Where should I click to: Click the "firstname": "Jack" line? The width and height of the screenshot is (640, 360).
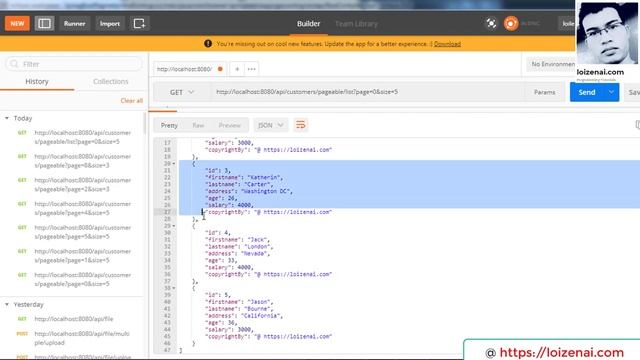pyautogui.click(x=238, y=240)
